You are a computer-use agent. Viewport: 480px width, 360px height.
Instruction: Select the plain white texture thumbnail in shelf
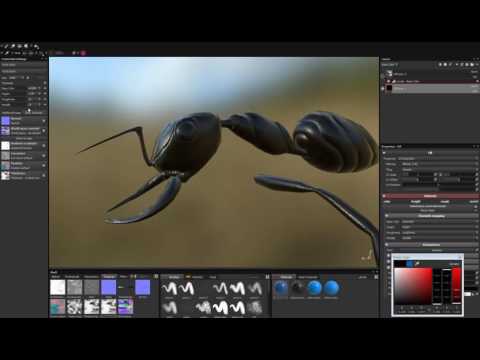(x=58, y=287)
